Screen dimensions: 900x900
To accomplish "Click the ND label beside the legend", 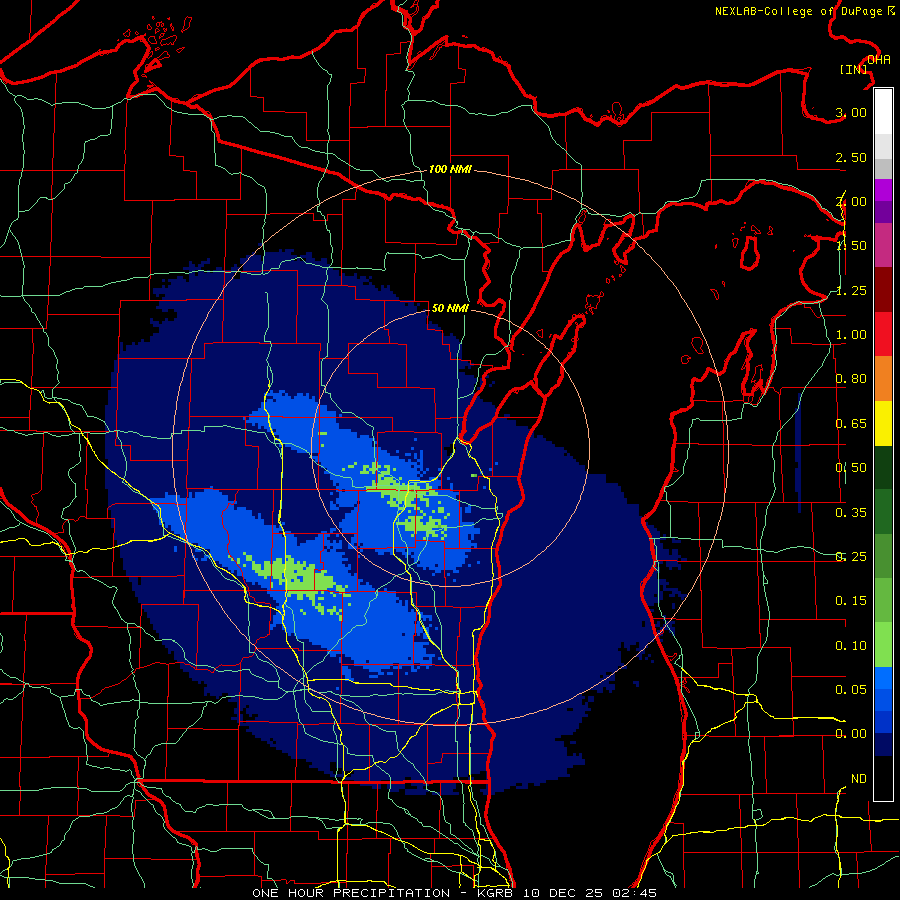I will pyautogui.click(x=859, y=779).
